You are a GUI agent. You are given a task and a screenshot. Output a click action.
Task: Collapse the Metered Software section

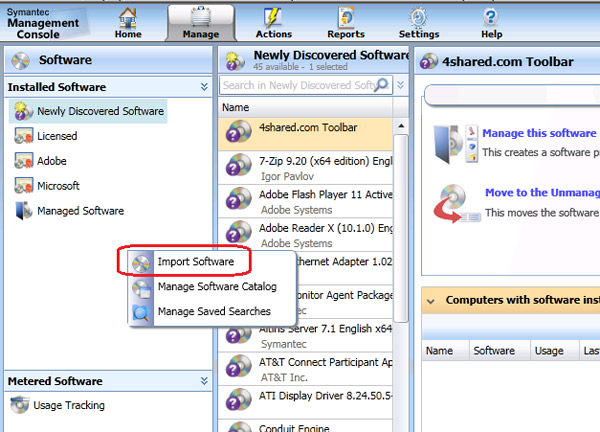[204, 381]
